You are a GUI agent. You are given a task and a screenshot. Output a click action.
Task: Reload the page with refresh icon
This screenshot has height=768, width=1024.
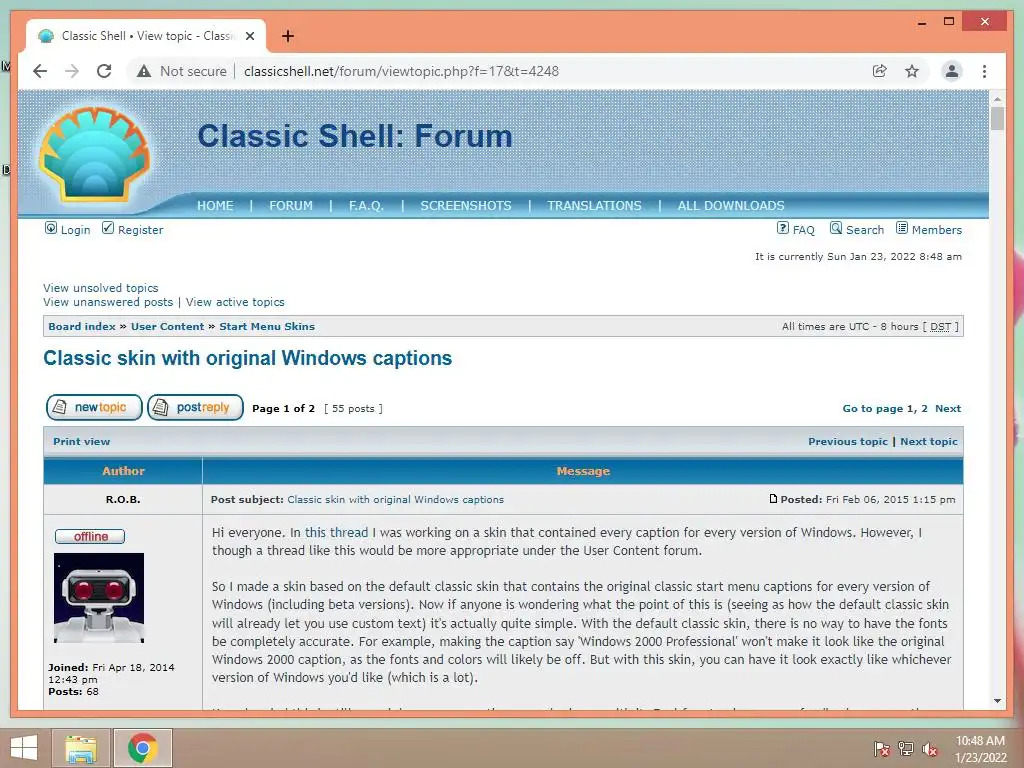[104, 71]
